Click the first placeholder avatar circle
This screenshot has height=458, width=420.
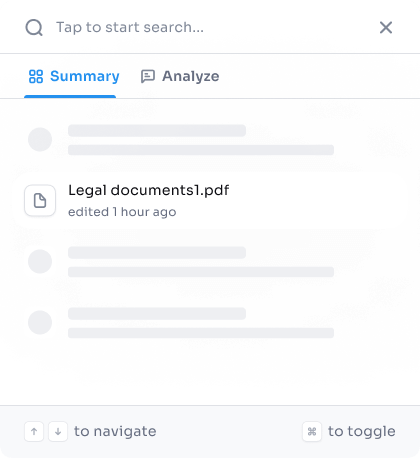tap(40, 140)
